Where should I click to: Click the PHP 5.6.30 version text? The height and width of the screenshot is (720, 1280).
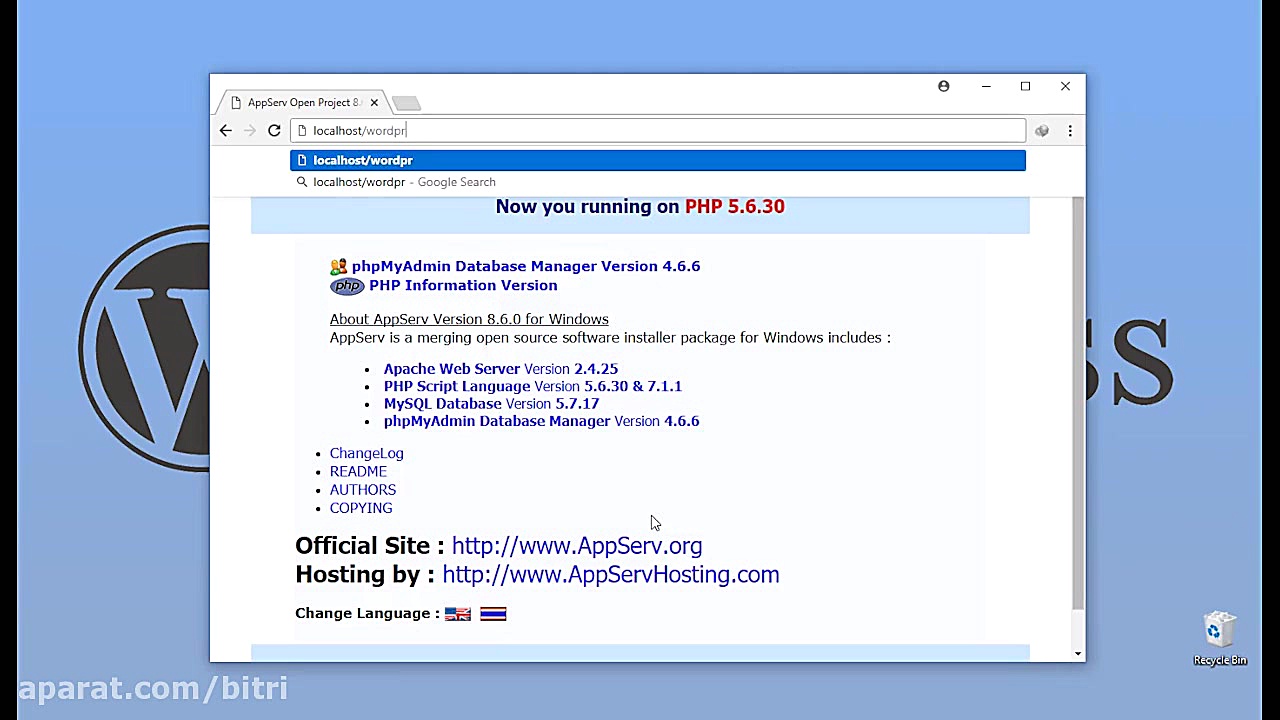[735, 207]
